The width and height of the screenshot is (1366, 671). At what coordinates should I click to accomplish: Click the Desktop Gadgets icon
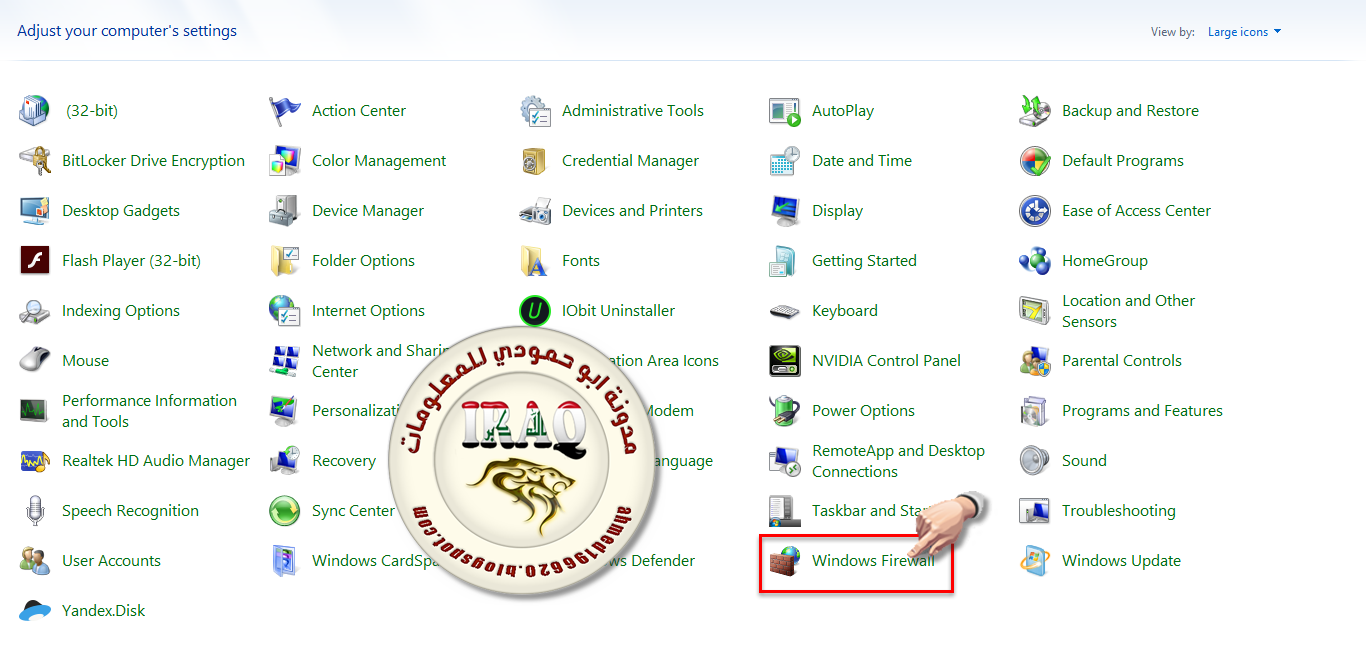[35, 211]
